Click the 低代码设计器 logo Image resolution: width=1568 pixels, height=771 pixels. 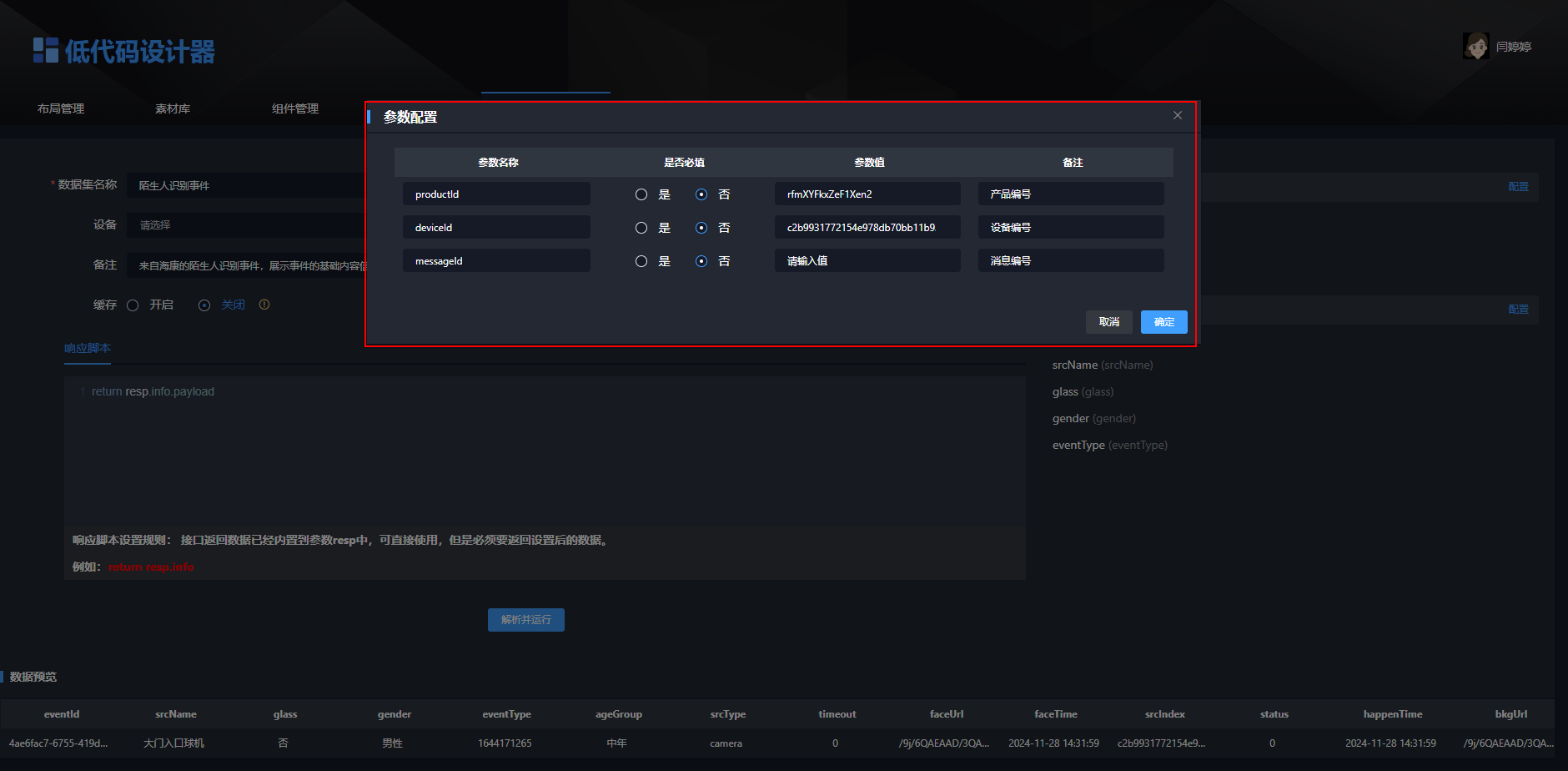point(124,51)
